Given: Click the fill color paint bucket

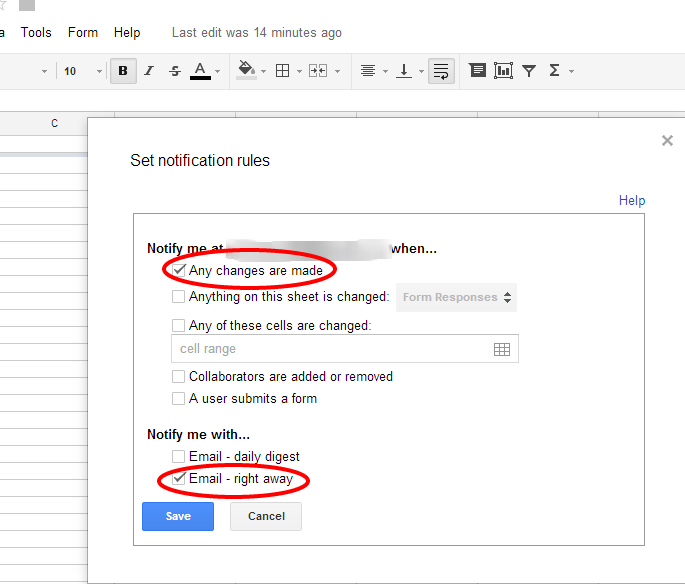Looking at the screenshot, I should [246, 70].
